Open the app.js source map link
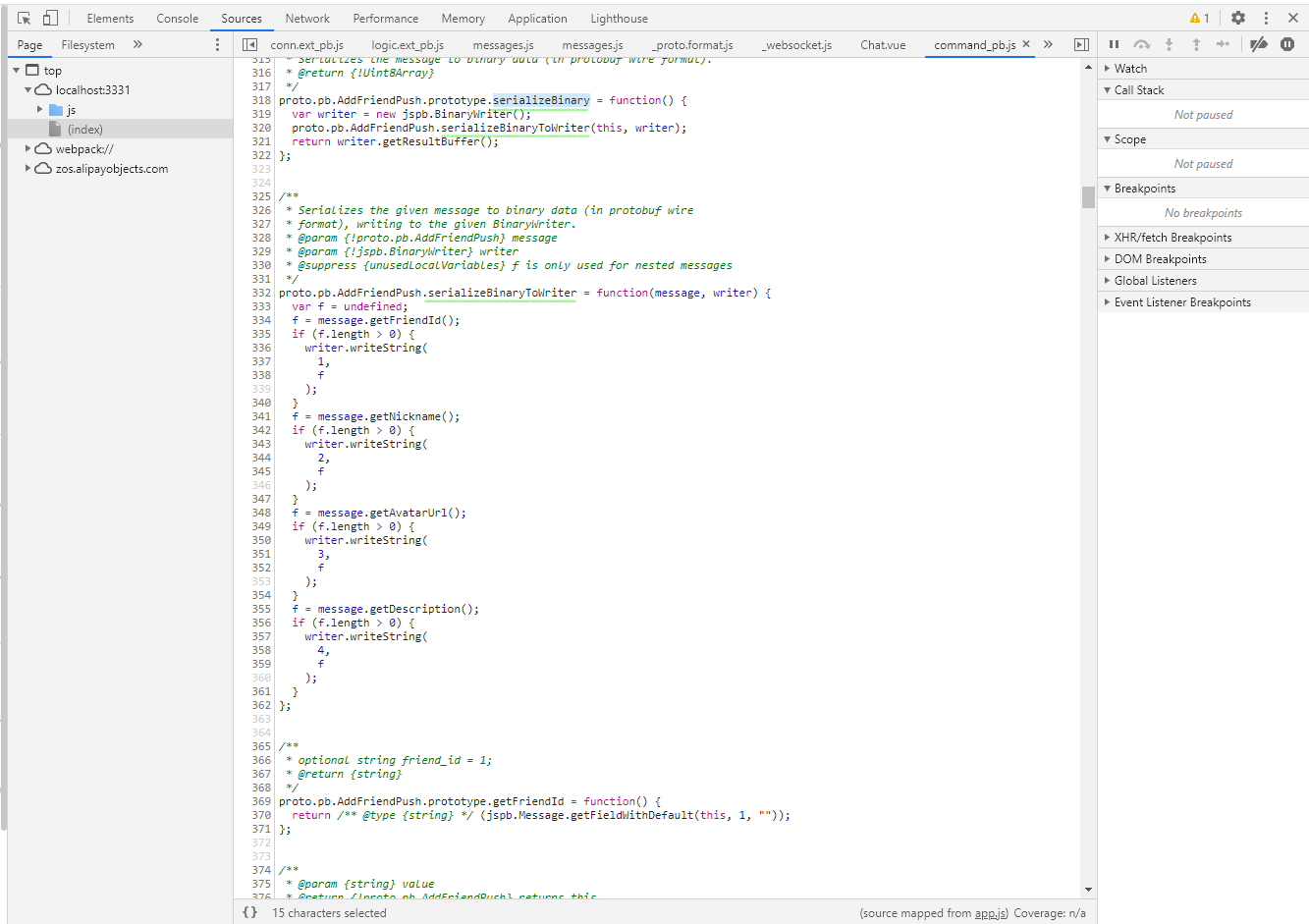This screenshot has width=1309, height=924. (991, 913)
